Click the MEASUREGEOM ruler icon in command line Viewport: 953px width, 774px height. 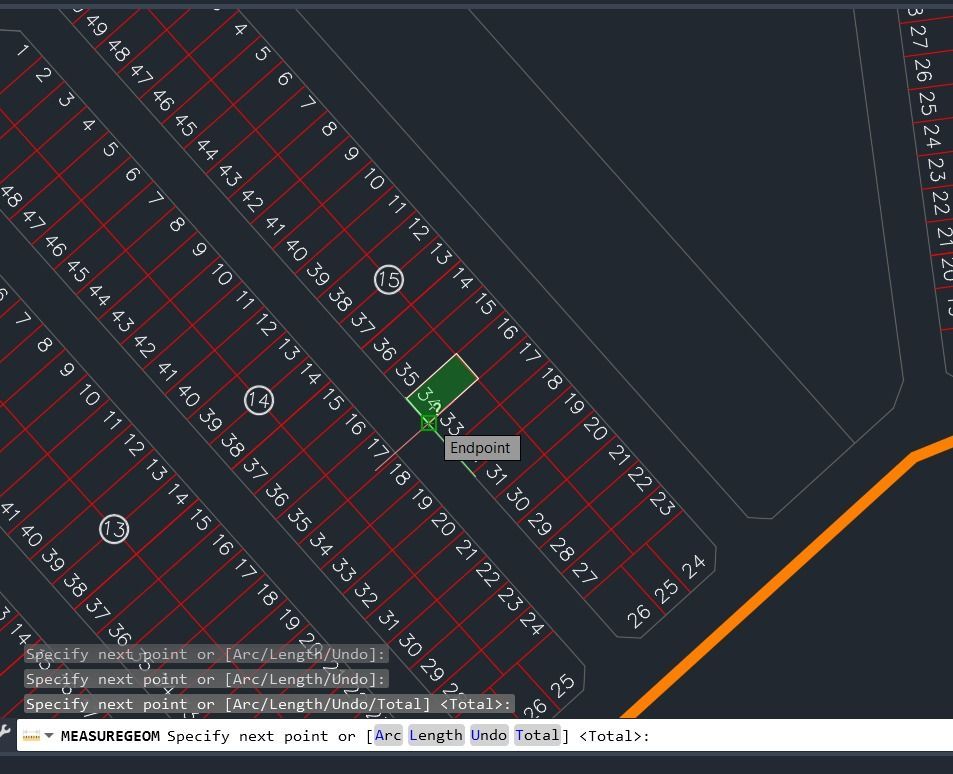31,736
